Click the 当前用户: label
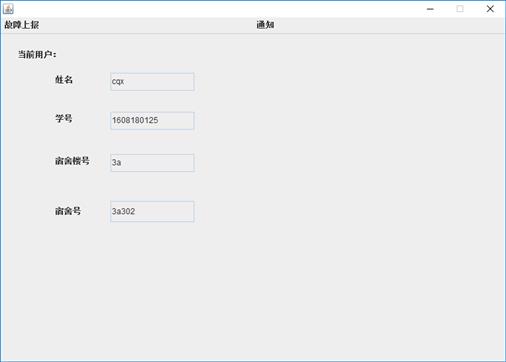Viewport: 506px width, 362px height. click(37, 54)
